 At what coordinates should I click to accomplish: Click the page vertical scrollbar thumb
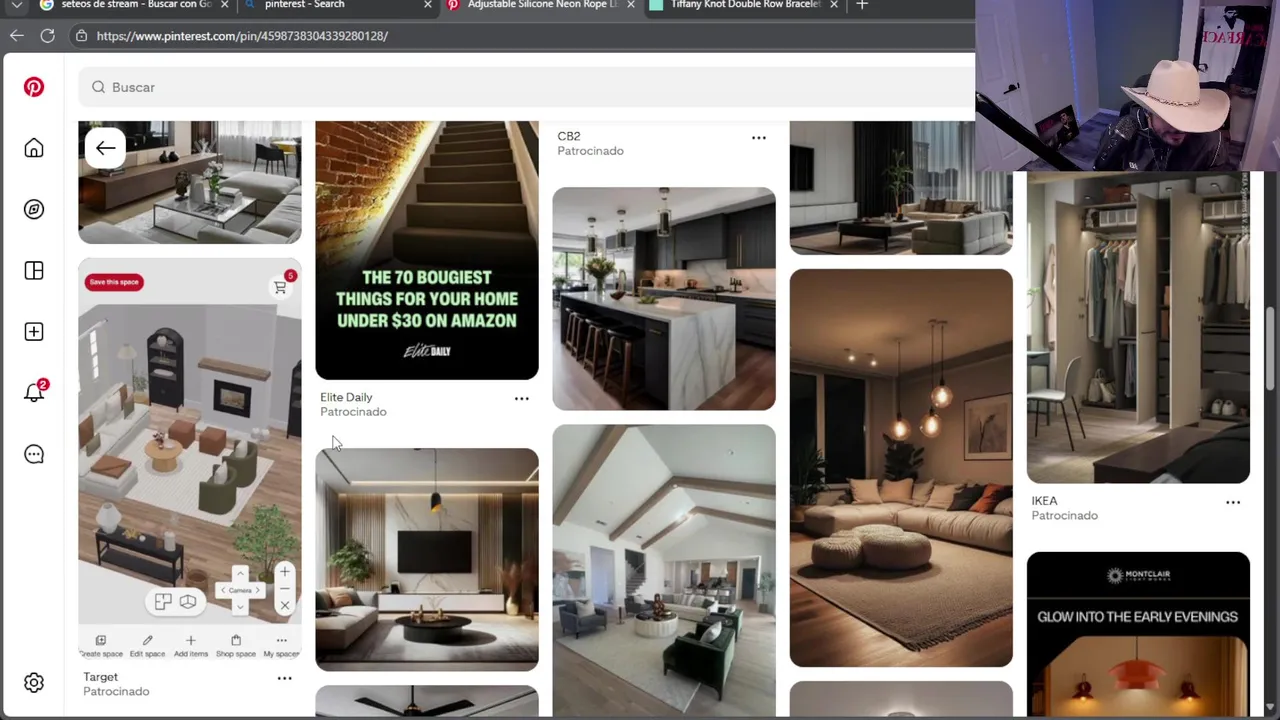point(1272,350)
